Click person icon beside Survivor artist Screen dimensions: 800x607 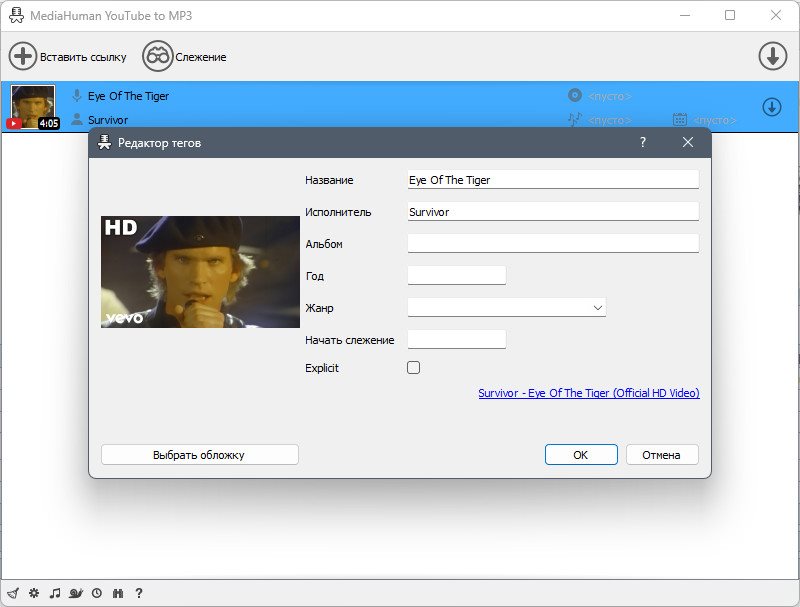coord(77,119)
